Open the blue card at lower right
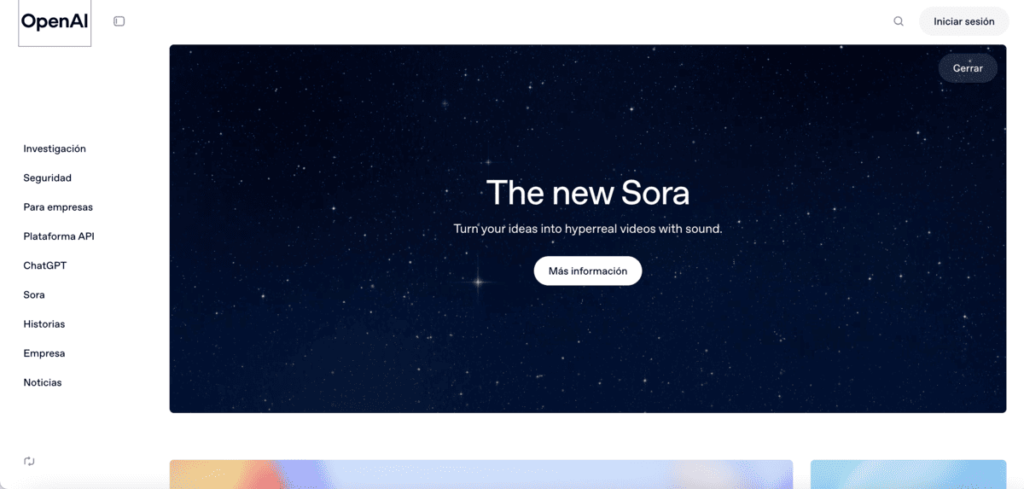Image resolution: width=1024 pixels, height=489 pixels. (908, 474)
